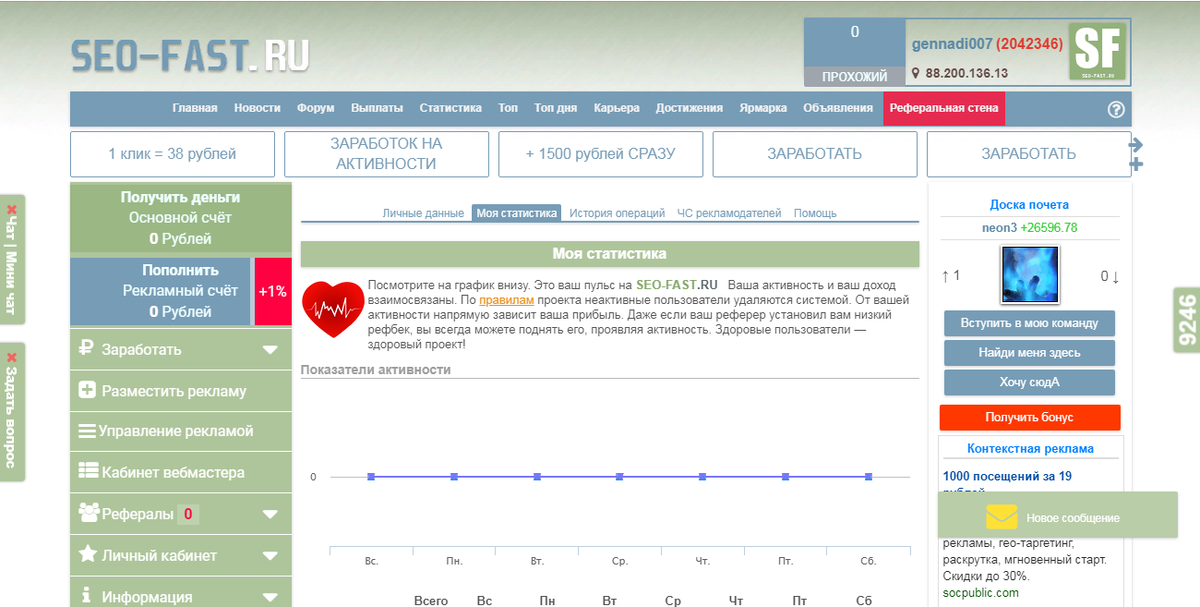Close the Задать вопрос side tab
Image resolution: width=1200 pixels, height=607 pixels.
pos(11,357)
